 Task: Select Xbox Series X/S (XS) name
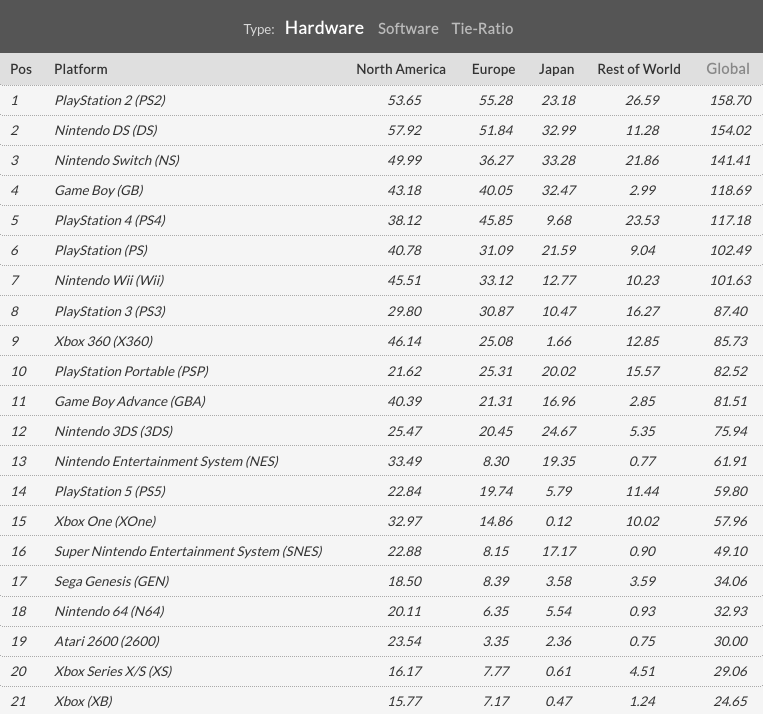(x=113, y=671)
